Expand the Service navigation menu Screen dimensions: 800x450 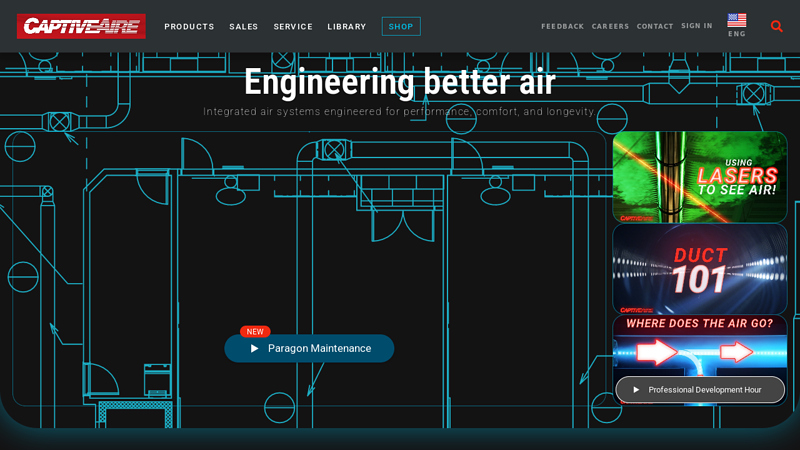click(x=293, y=27)
